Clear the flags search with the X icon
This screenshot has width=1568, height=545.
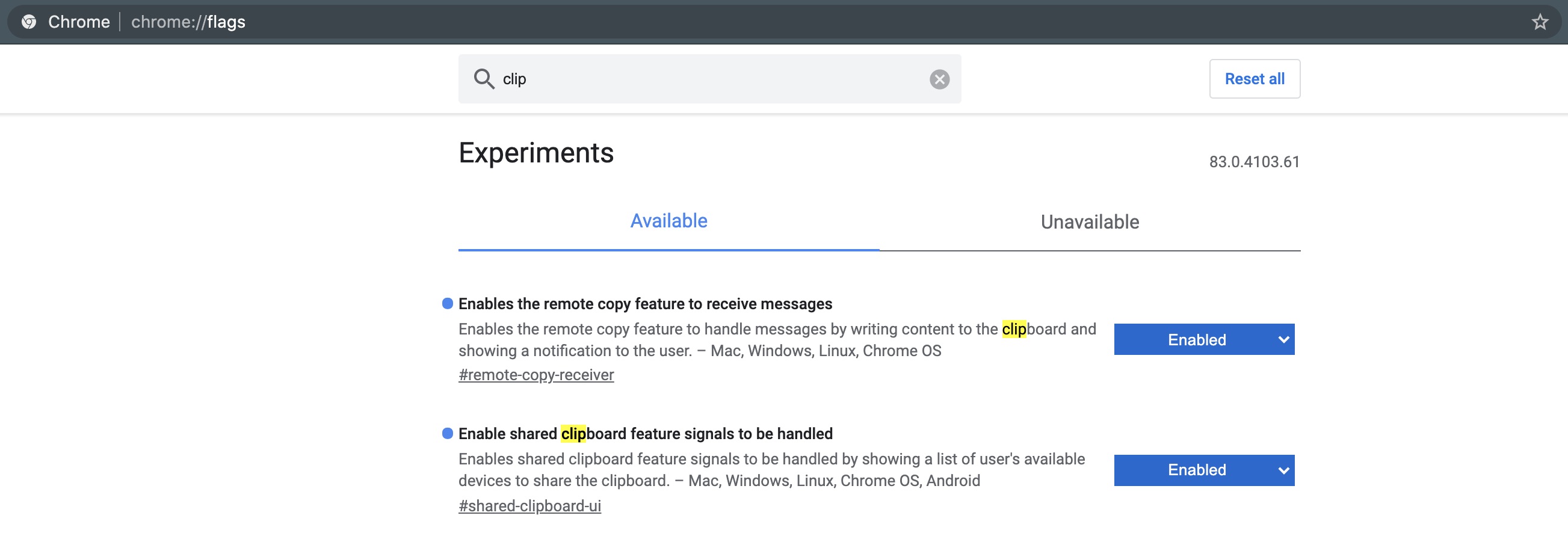point(939,79)
